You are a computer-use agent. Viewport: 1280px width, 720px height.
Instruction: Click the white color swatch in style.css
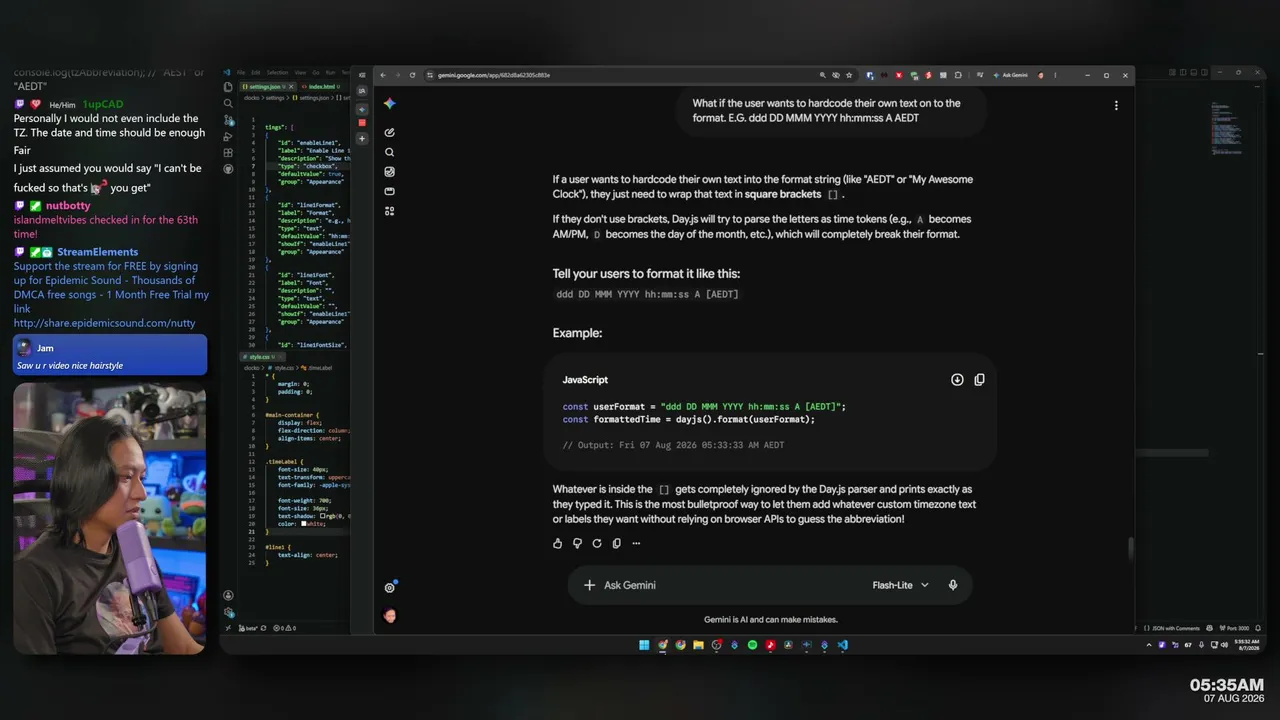pos(304,523)
